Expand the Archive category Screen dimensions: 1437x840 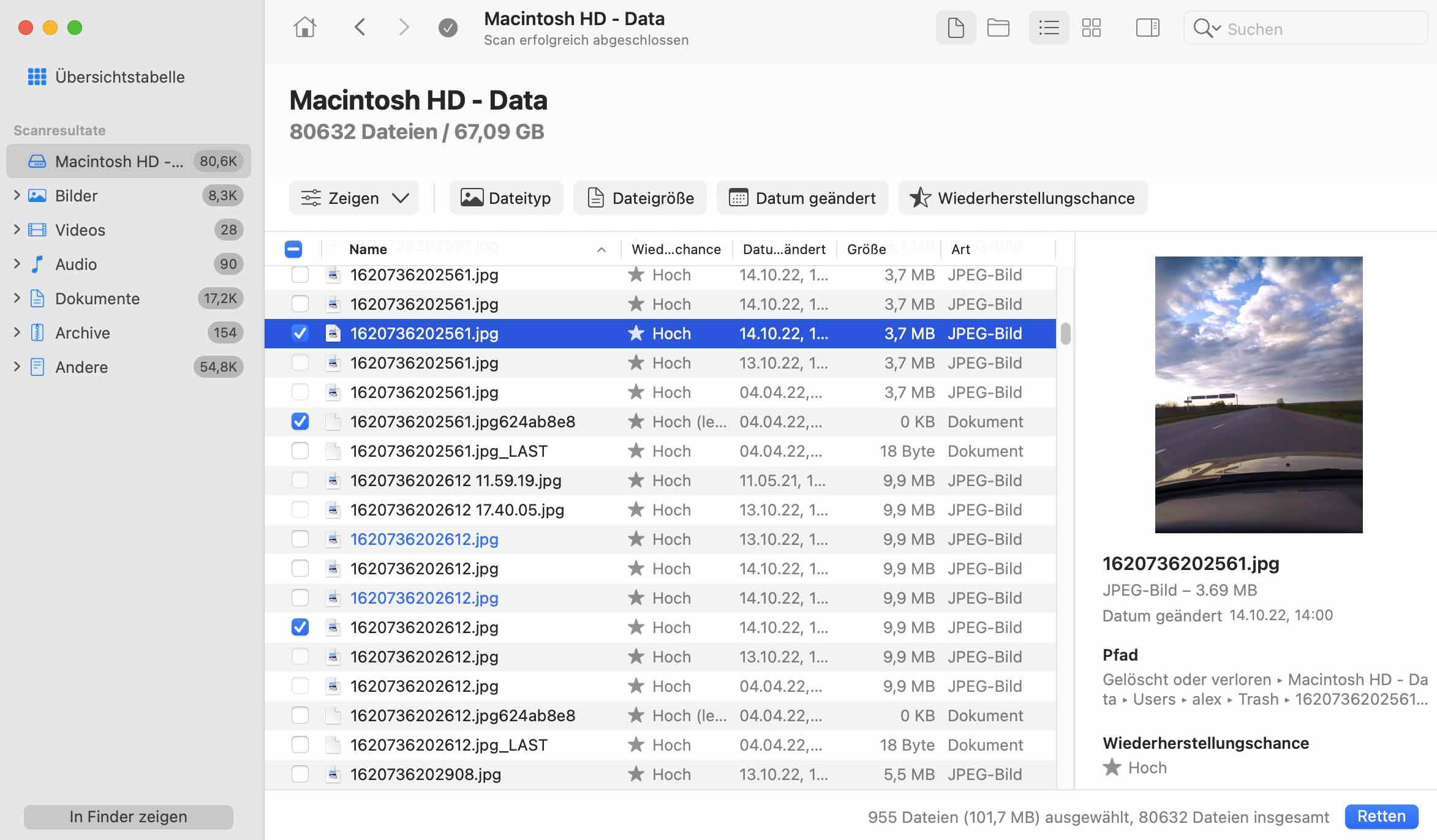pos(17,332)
